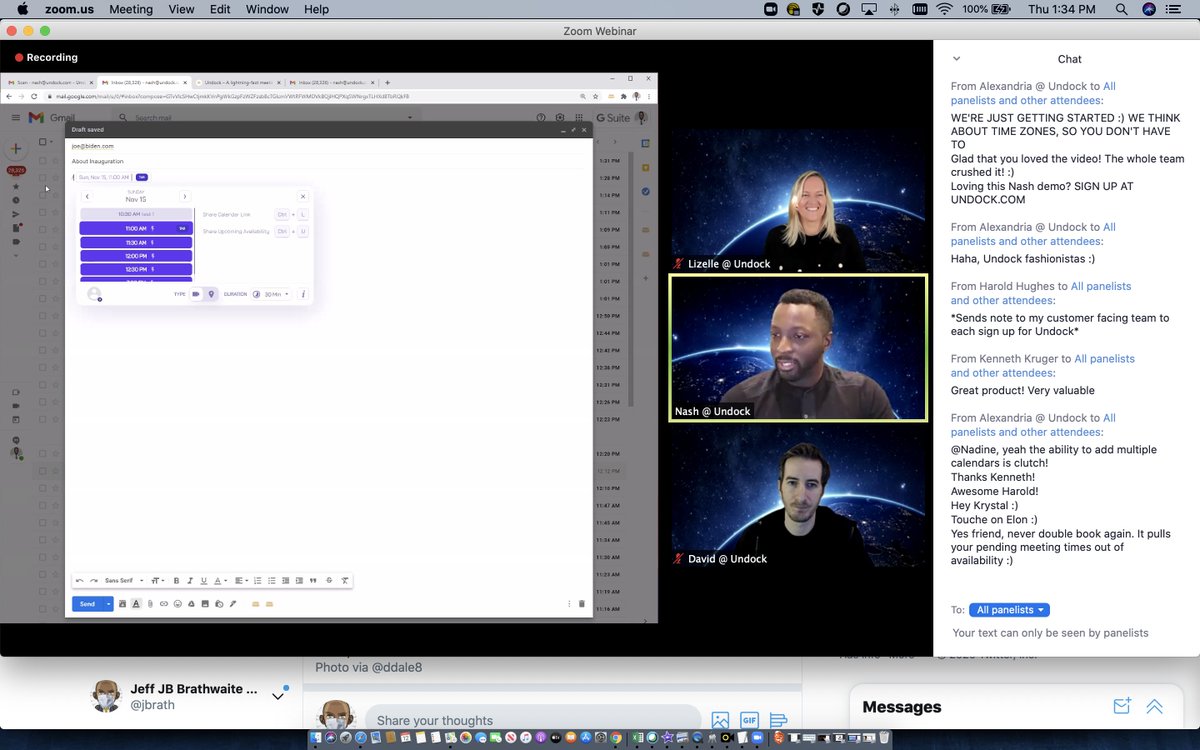
Task: Go to previous day in Undock picker
Action: pos(87,197)
